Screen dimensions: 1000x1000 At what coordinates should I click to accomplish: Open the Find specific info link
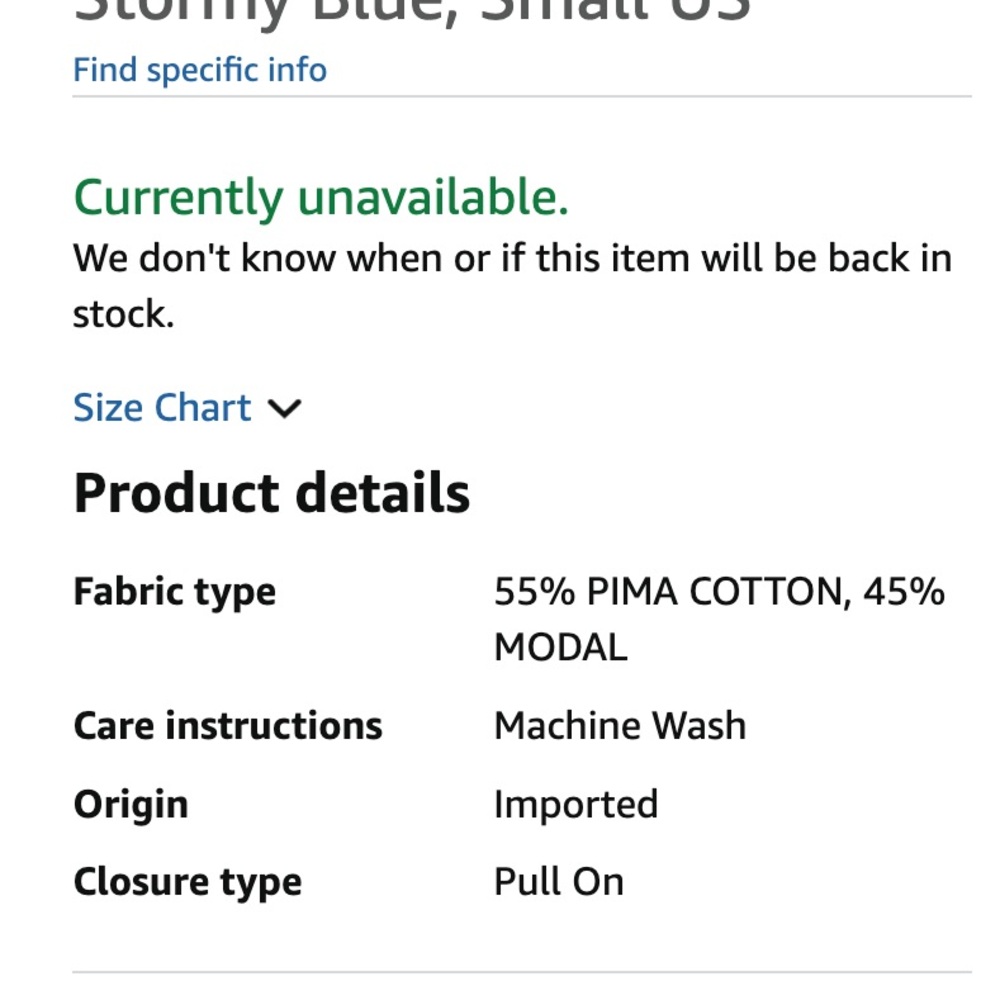tap(200, 70)
